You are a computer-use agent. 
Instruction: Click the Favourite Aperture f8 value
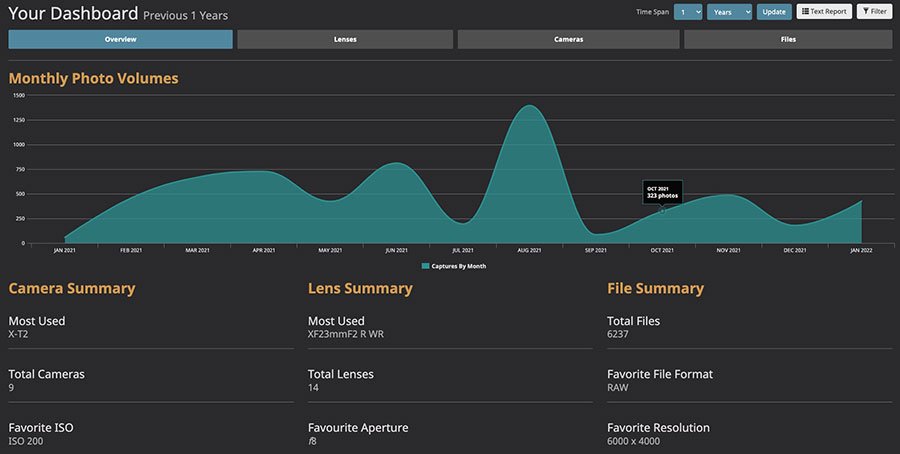tap(312, 441)
